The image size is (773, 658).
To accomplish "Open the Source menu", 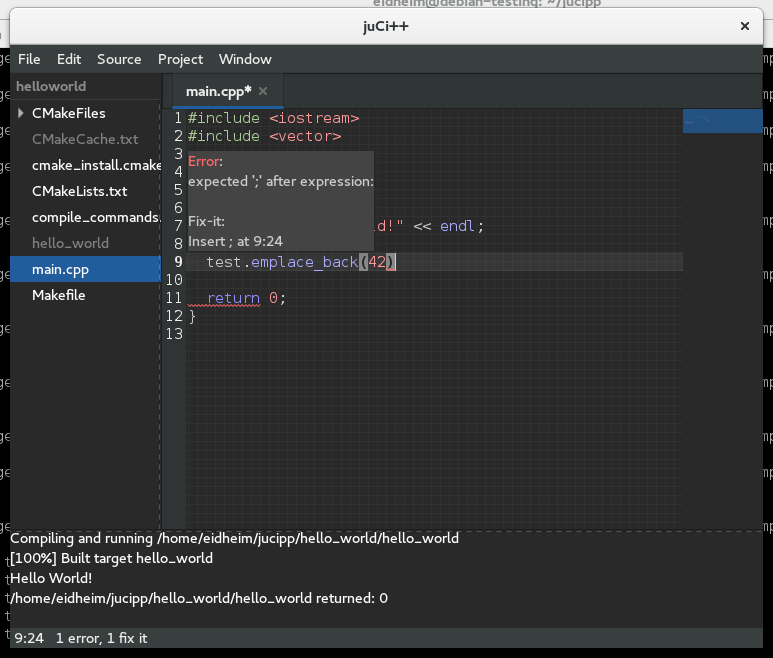I will [119, 59].
